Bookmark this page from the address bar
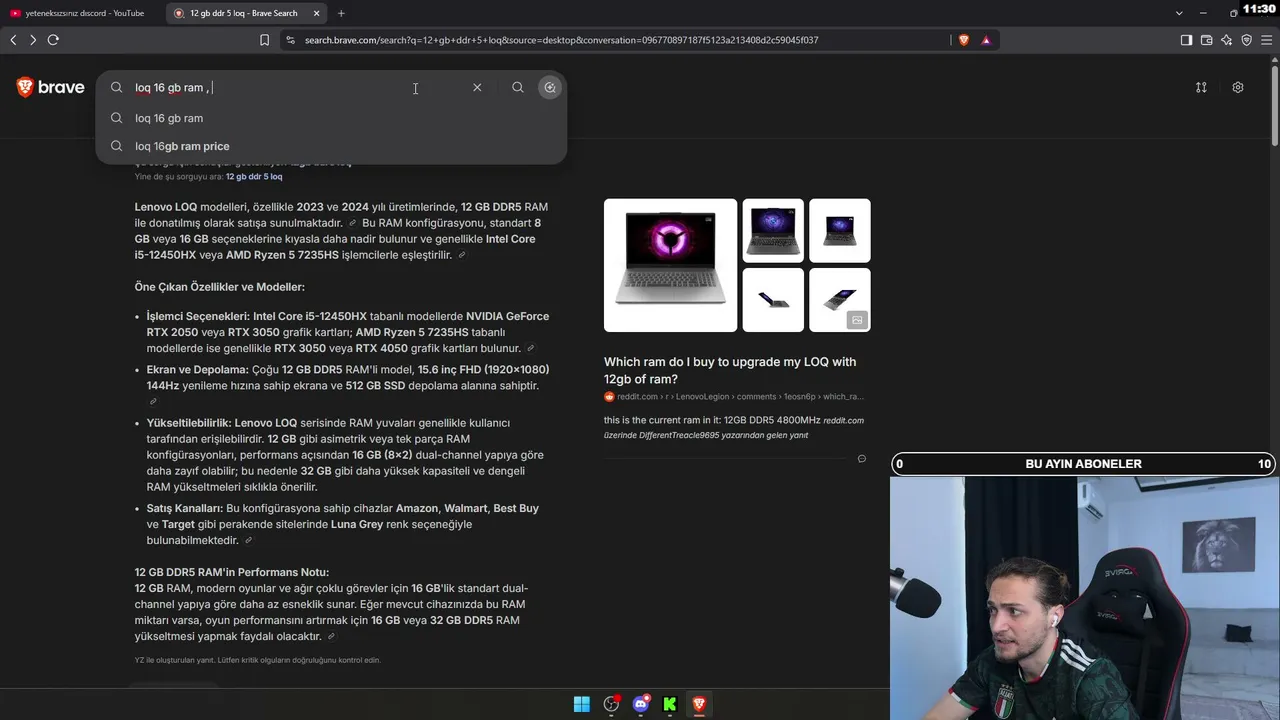Screen dimensions: 1280x720 click(x=264, y=40)
